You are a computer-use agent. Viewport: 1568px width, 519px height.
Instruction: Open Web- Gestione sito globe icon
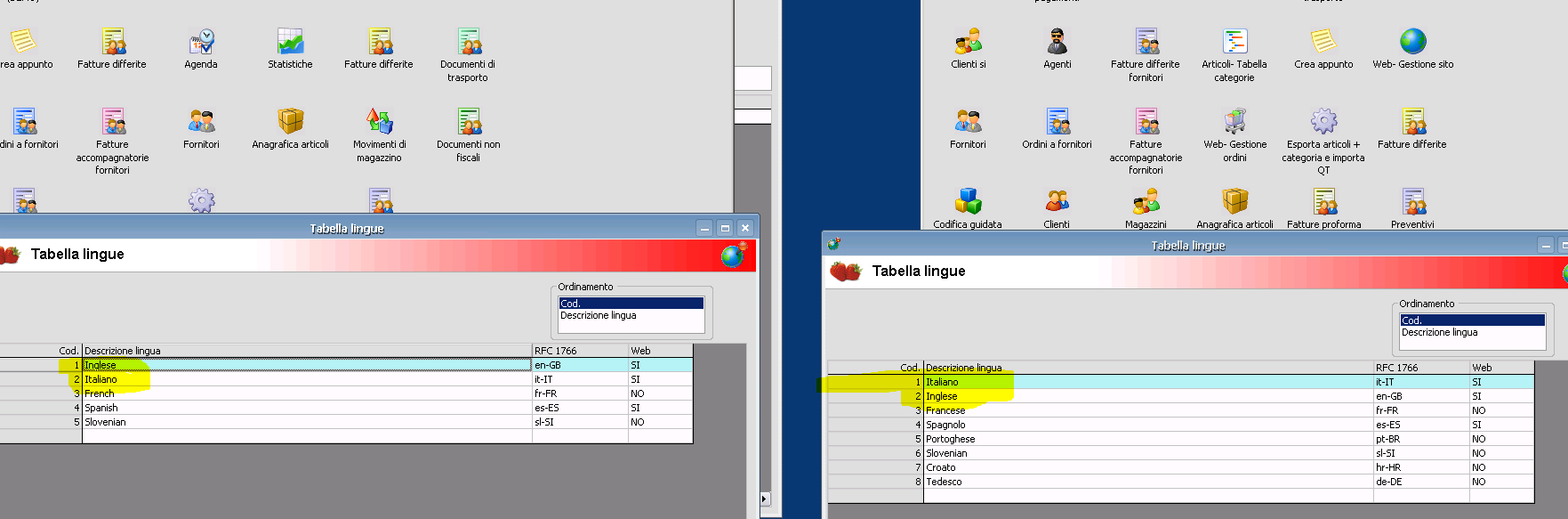click(1412, 43)
